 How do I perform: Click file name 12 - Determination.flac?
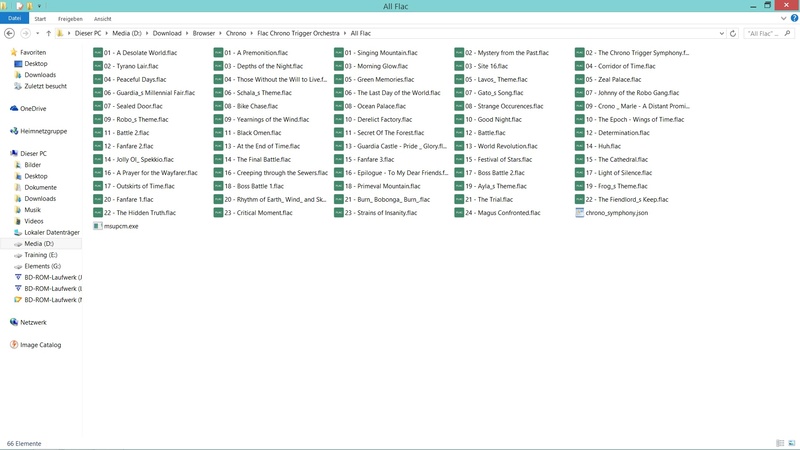617,133
